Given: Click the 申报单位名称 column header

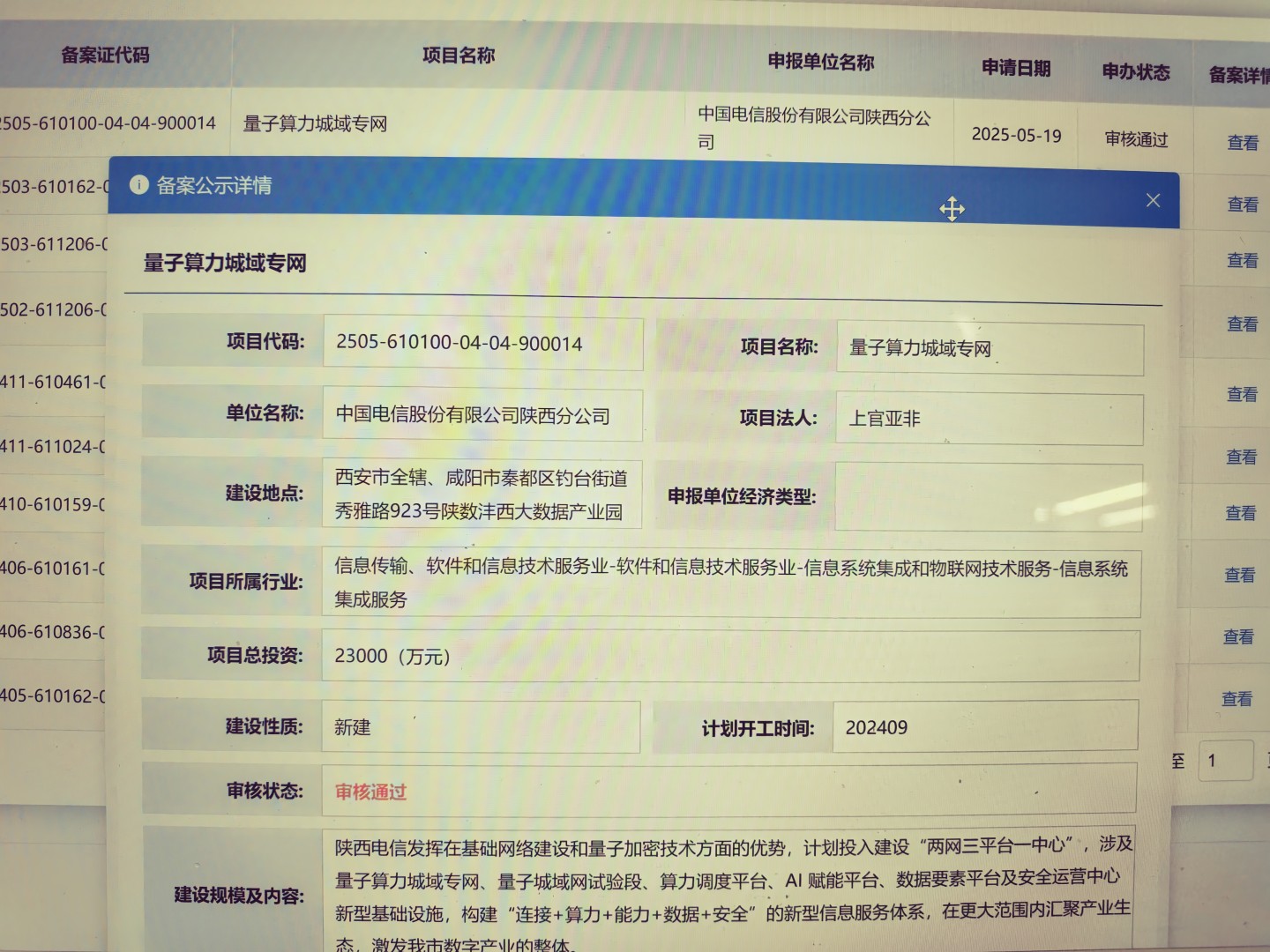Looking at the screenshot, I should [x=820, y=62].
